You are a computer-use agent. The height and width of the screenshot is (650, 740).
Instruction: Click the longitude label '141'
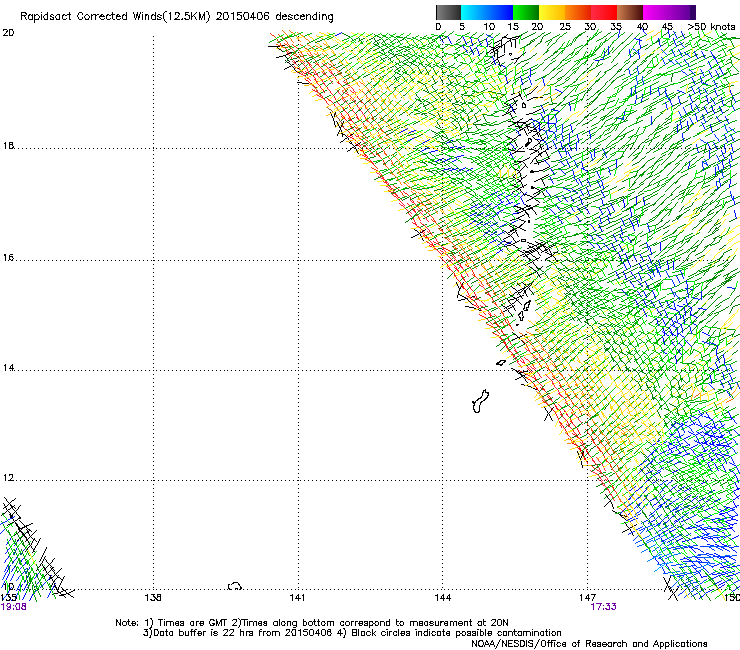297,598
